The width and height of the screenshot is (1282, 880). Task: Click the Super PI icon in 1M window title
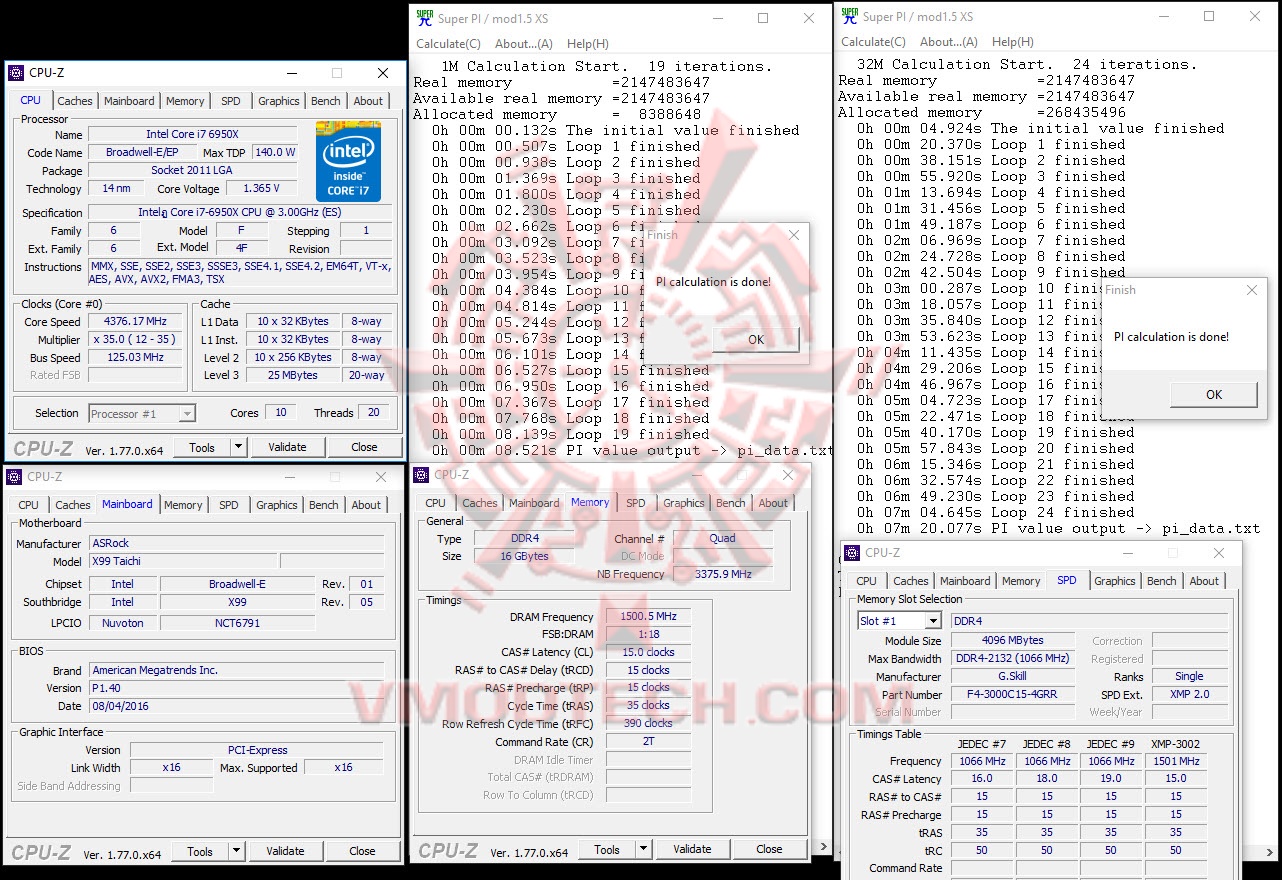point(425,18)
